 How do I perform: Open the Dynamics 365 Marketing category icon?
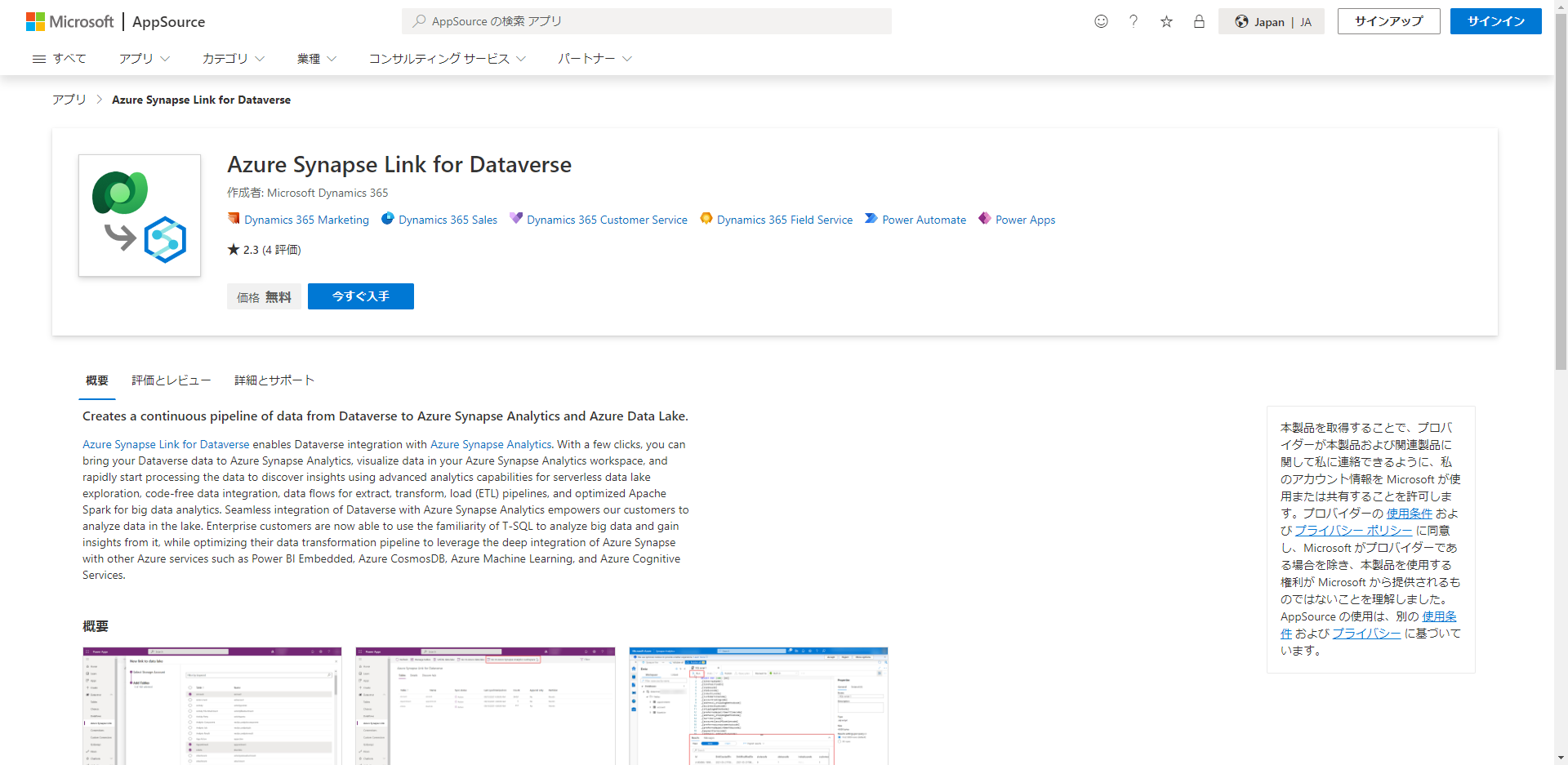234,219
